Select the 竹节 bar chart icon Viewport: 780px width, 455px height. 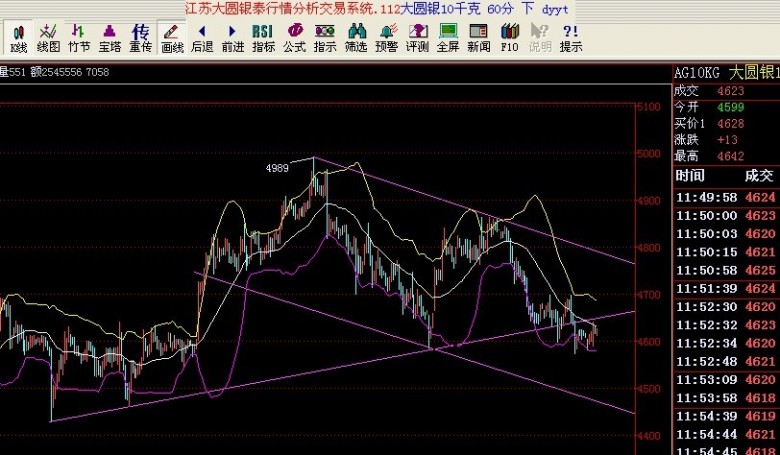coord(79,38)
